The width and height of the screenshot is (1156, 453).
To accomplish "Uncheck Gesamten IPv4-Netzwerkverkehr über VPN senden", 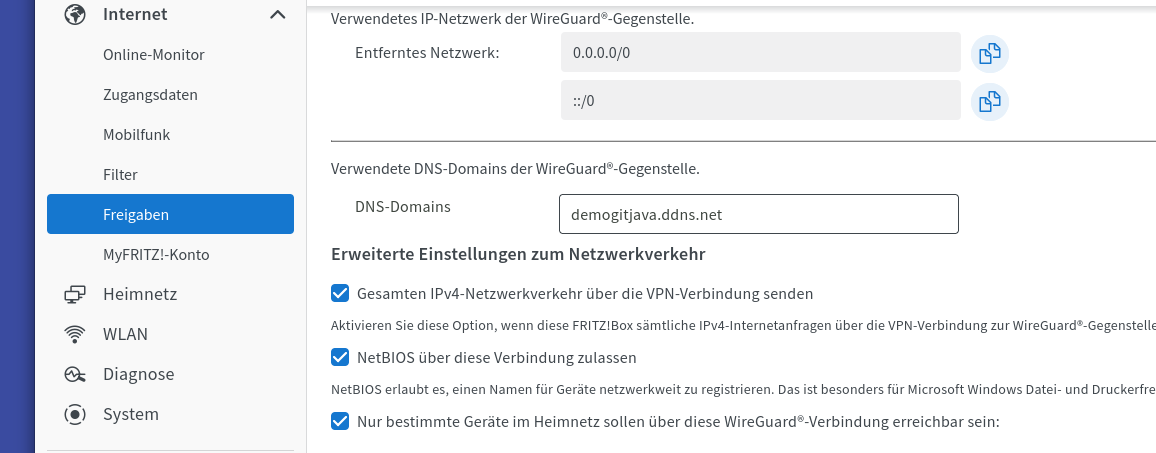I will coord(340,293).
